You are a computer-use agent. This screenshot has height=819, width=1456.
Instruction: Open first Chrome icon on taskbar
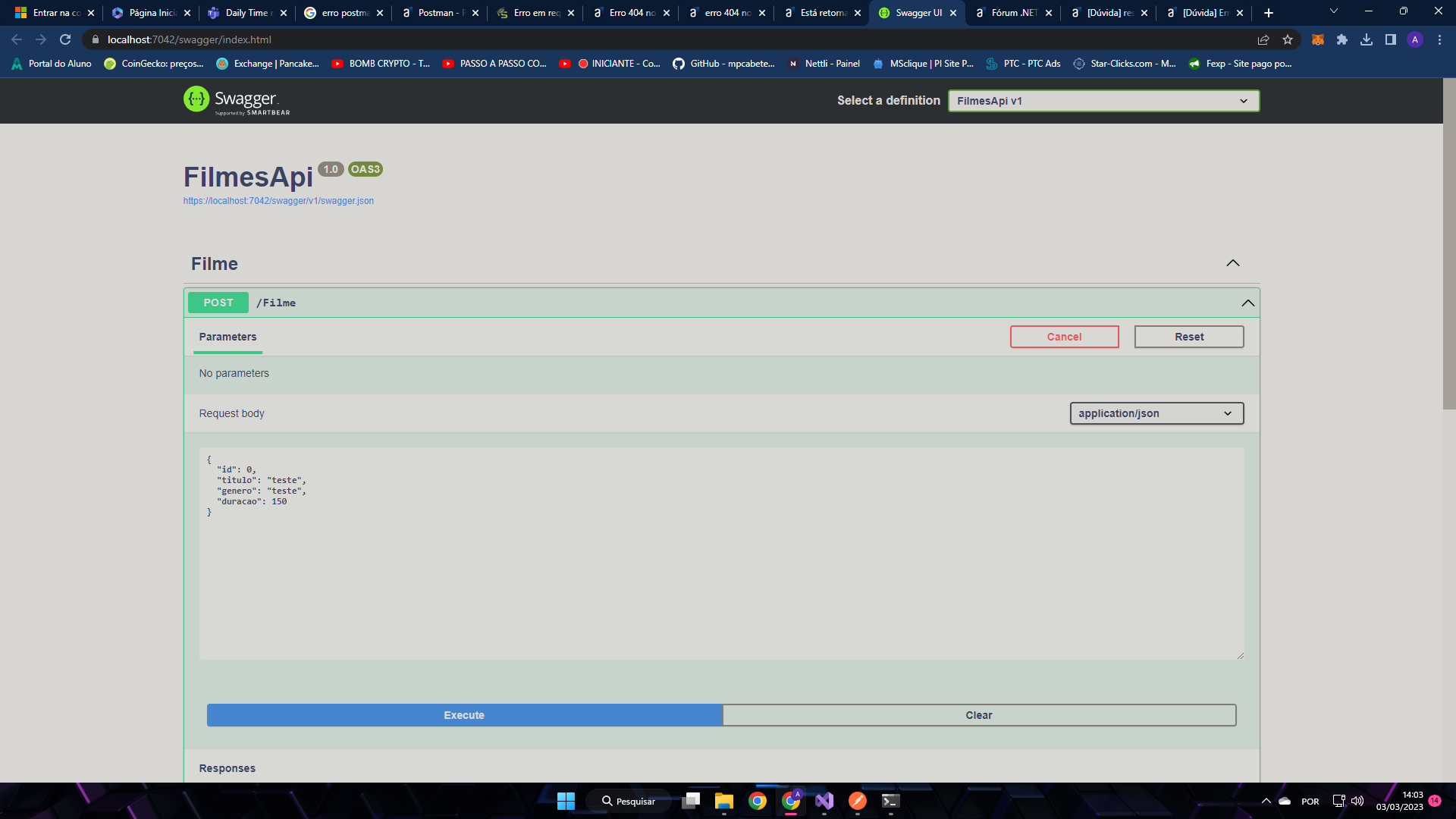[758, 801]
